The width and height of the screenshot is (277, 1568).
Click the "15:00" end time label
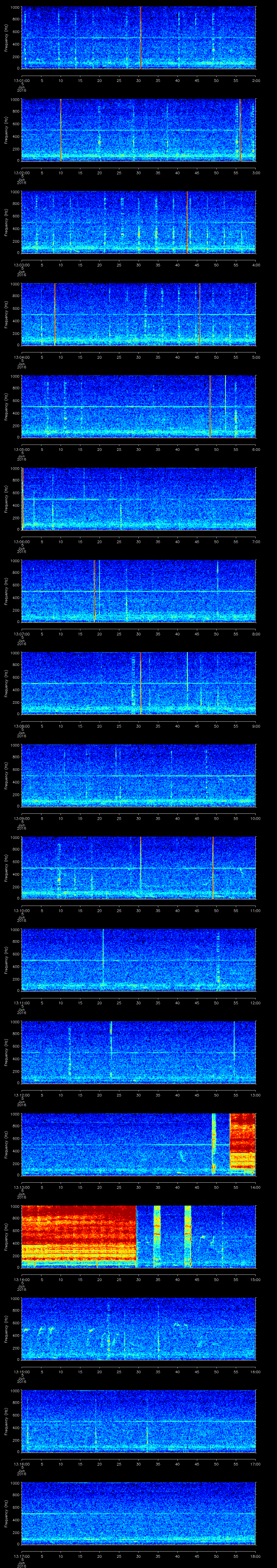[255, 1279]
